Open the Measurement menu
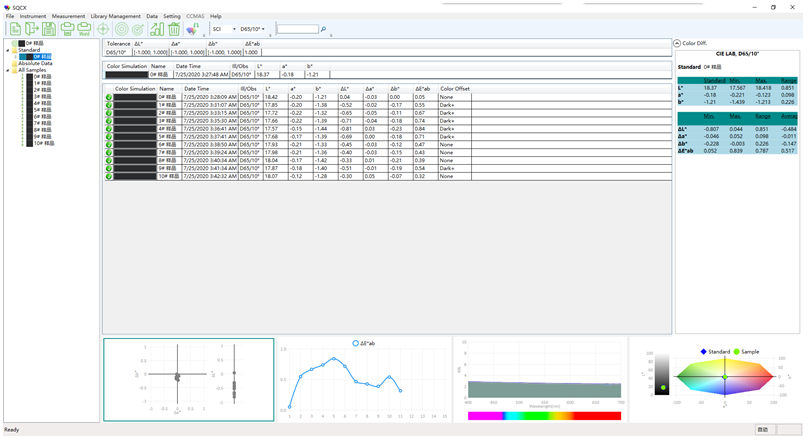810x441 pixels. 68,17
